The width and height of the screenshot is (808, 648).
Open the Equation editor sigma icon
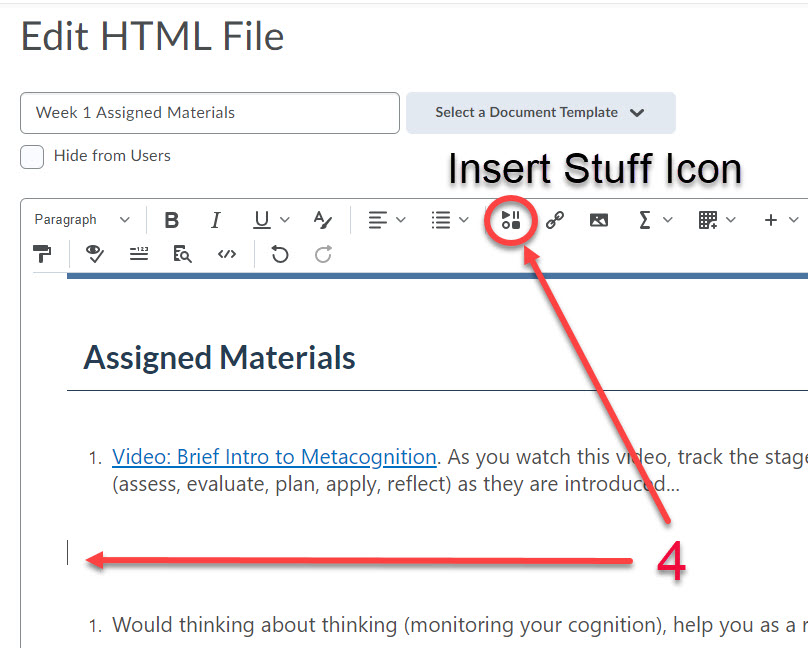[646, 219]
